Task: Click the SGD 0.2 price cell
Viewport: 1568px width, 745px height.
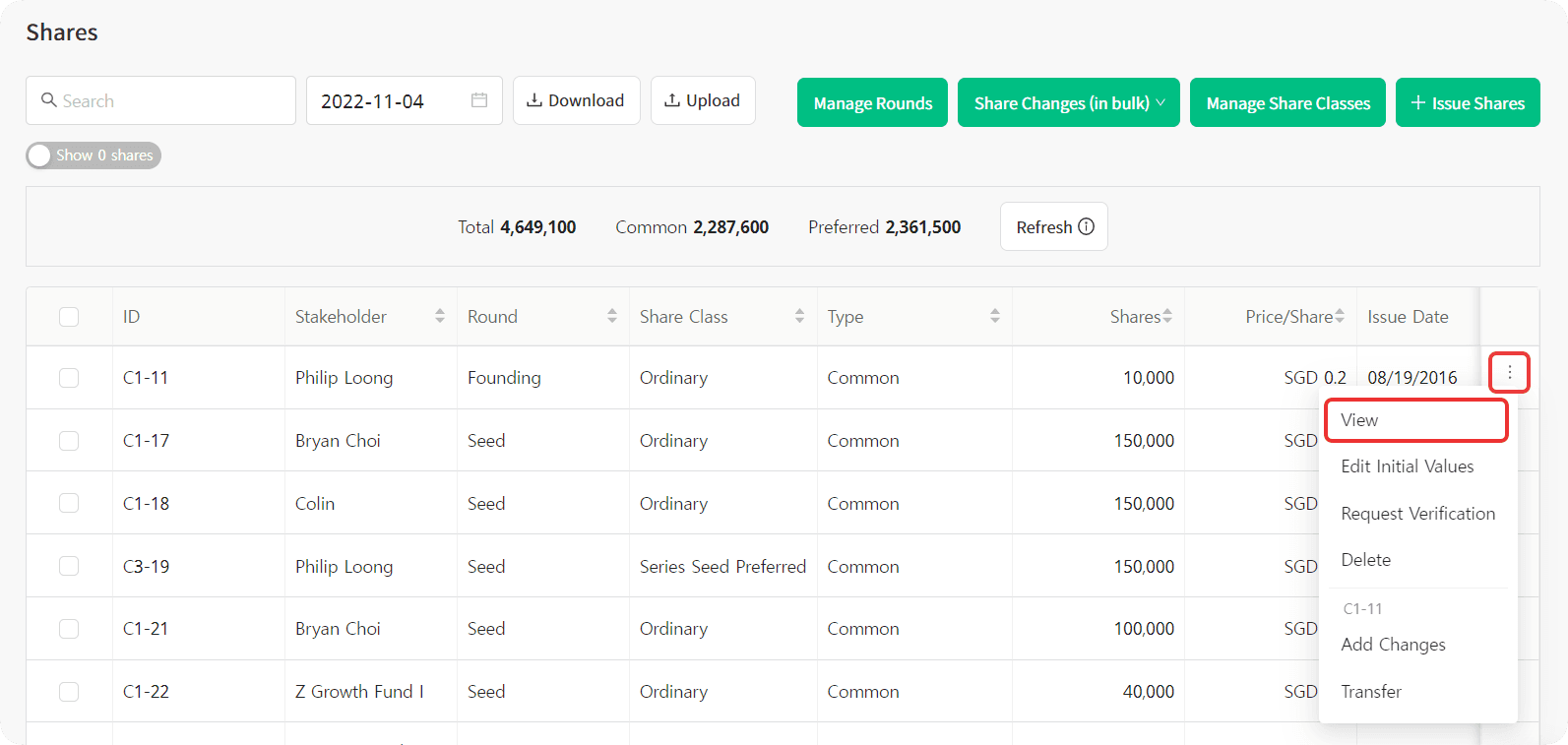Action: [1315, 378]
